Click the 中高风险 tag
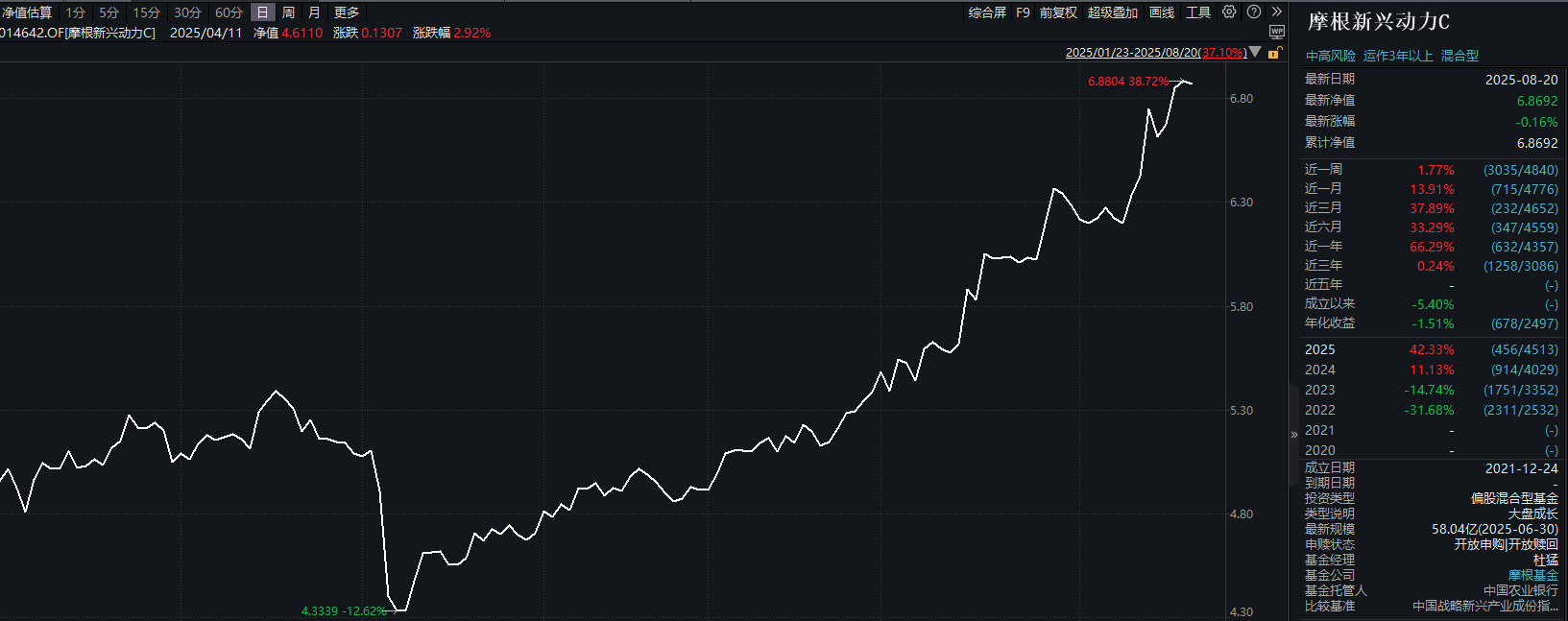 point(1330,56)
